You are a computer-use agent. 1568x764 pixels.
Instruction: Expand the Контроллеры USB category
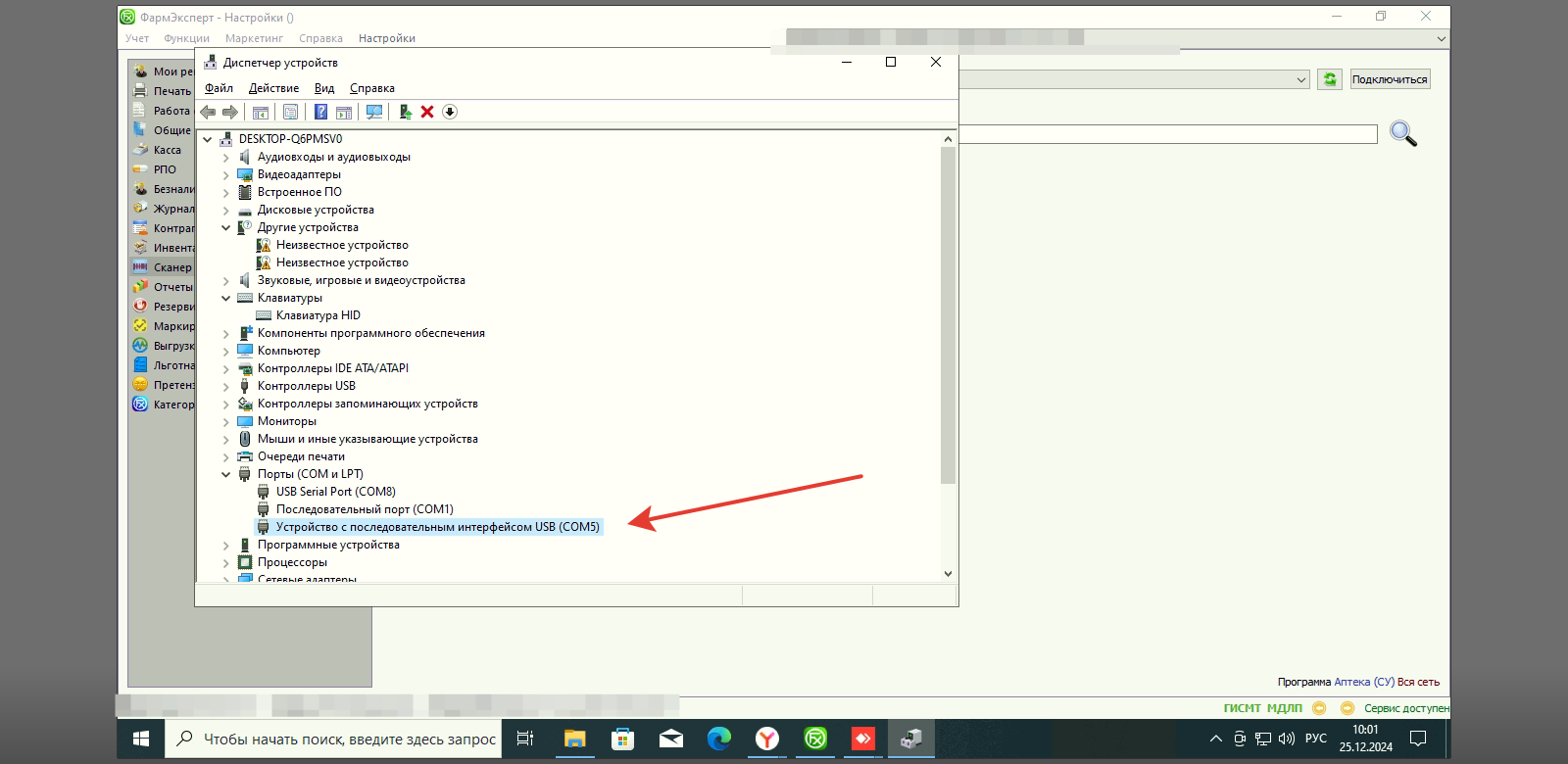click(226, 386)
